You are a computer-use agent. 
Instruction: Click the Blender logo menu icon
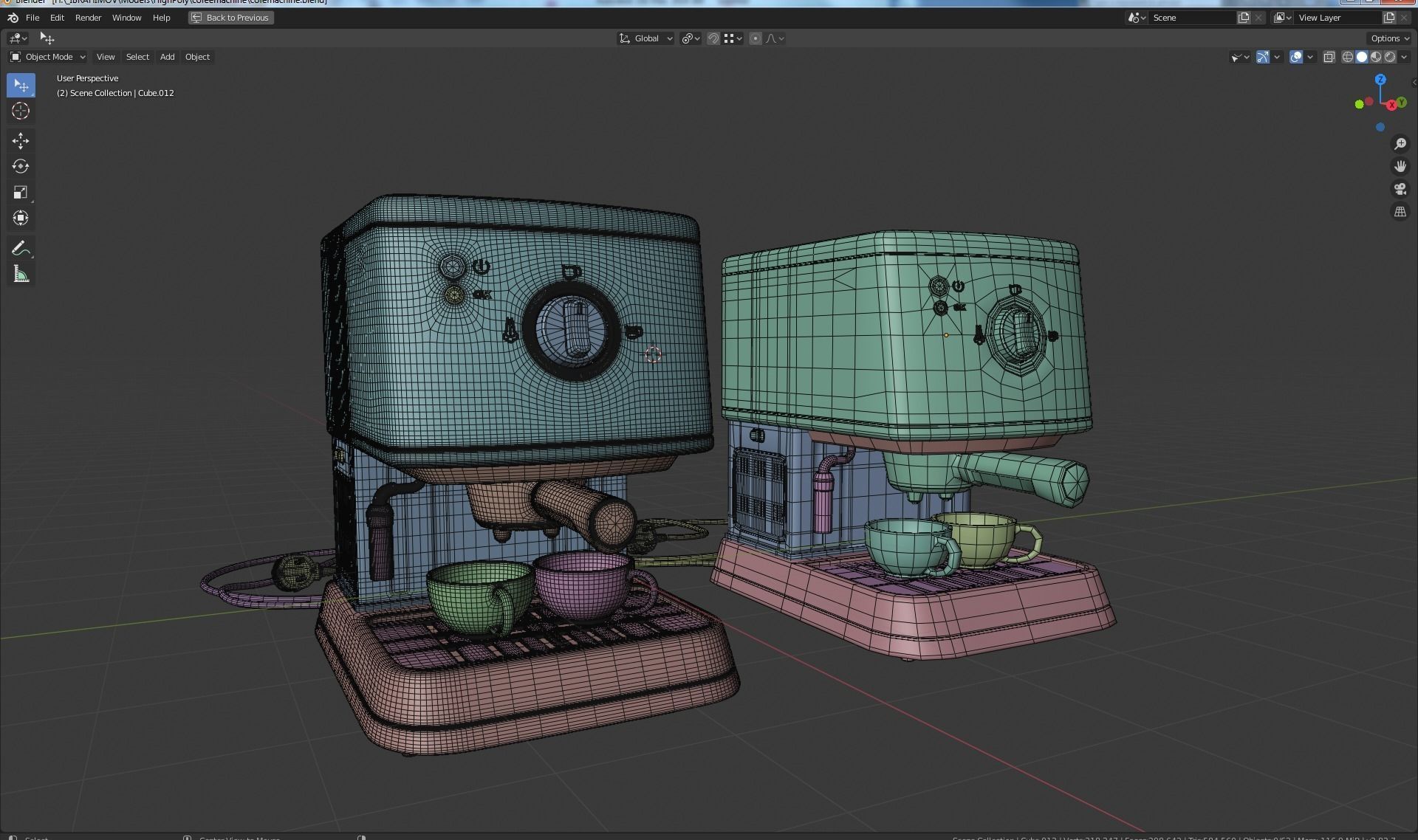click(13, 18)
